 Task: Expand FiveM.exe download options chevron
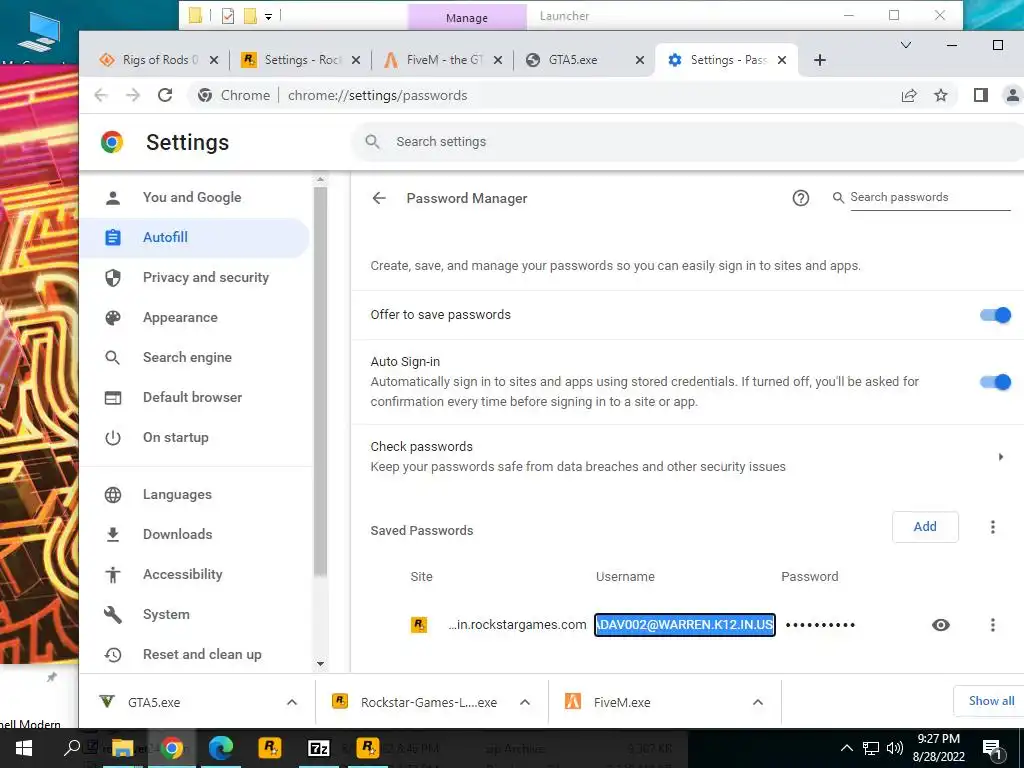pos(758,702)
